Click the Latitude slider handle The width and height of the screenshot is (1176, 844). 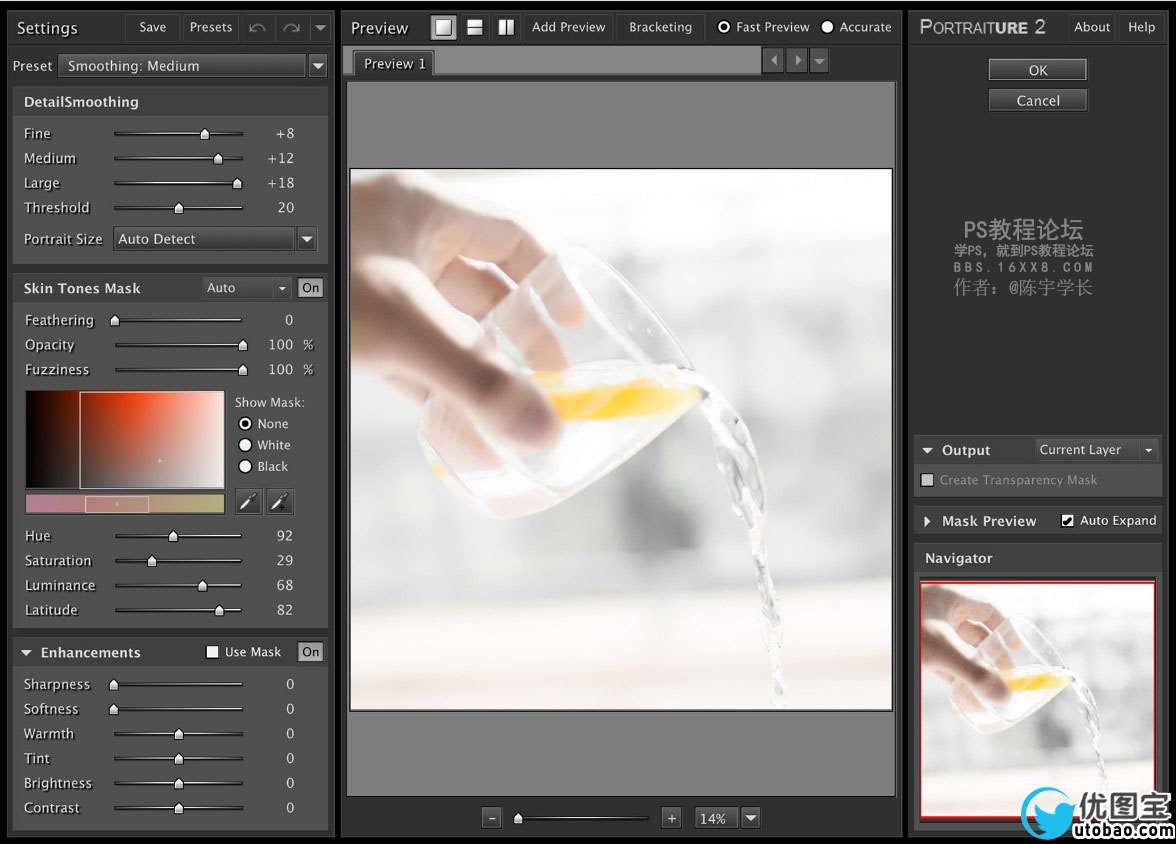[x=219, y=611]
